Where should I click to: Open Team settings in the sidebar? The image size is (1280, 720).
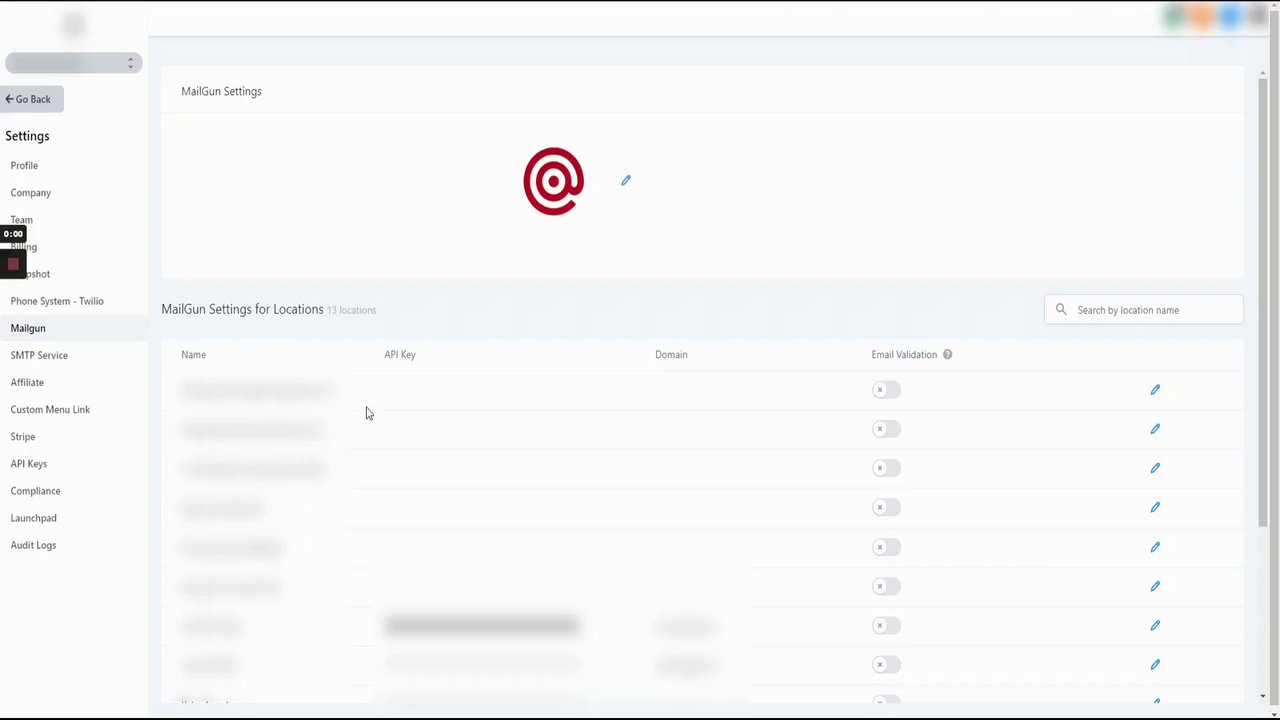tap(22, 219)
